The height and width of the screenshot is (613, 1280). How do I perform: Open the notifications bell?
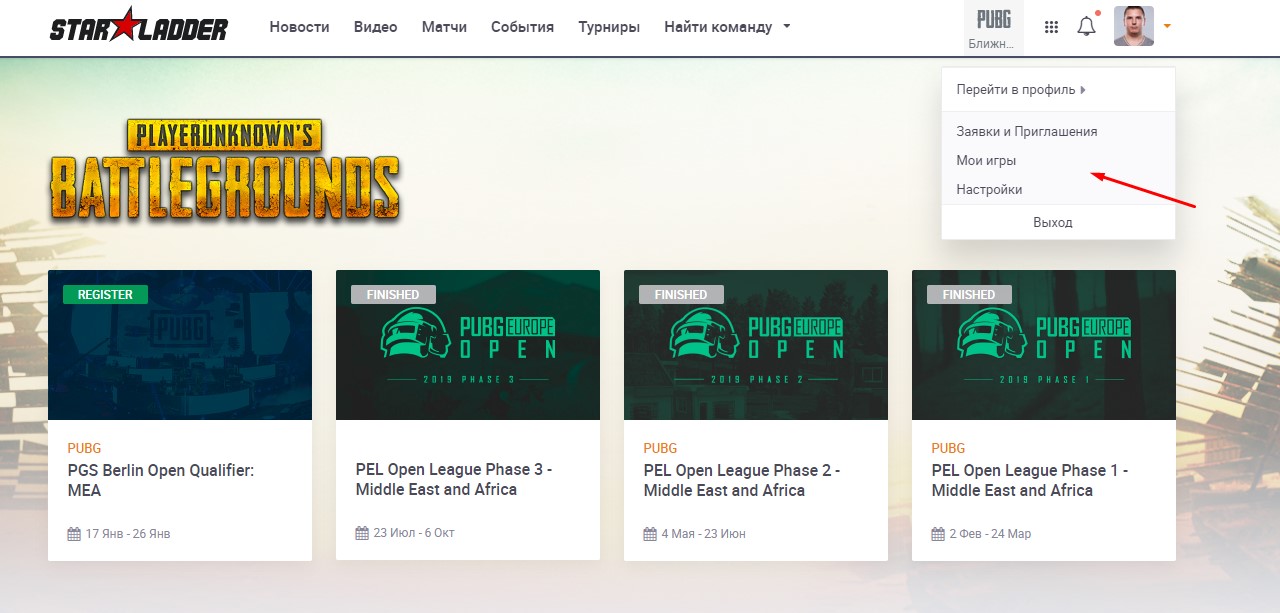click(x=1086, y=26)
